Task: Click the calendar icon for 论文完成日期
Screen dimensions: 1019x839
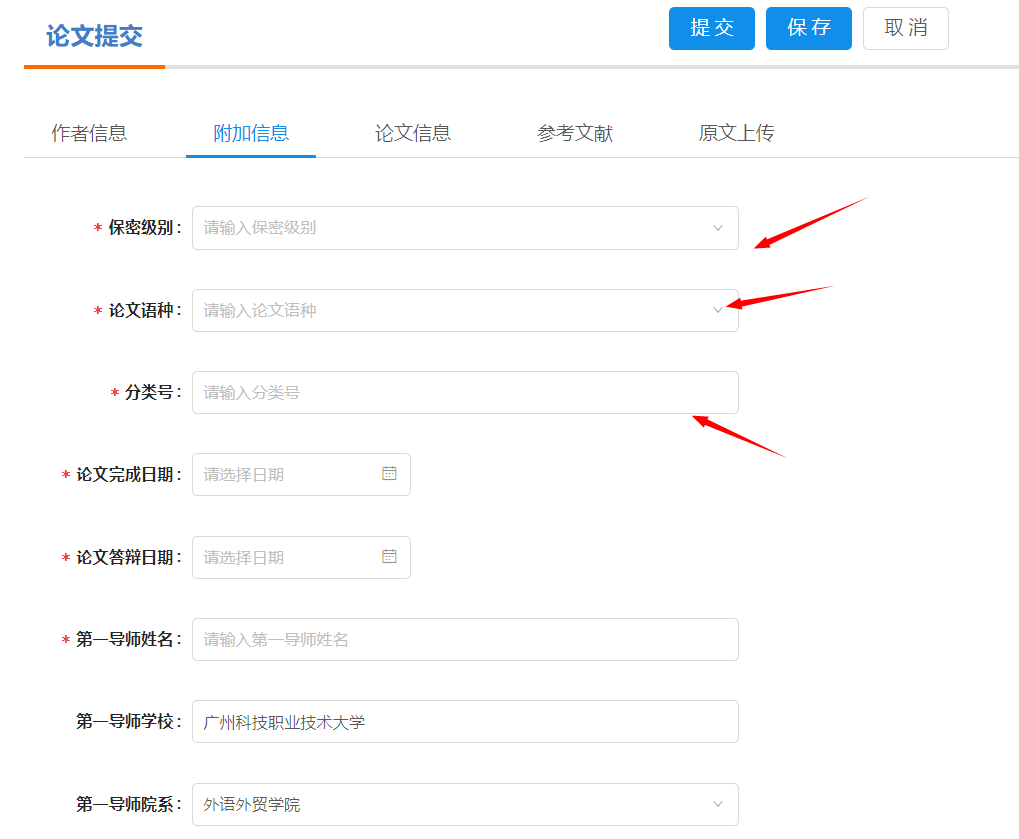Action: 389,474
